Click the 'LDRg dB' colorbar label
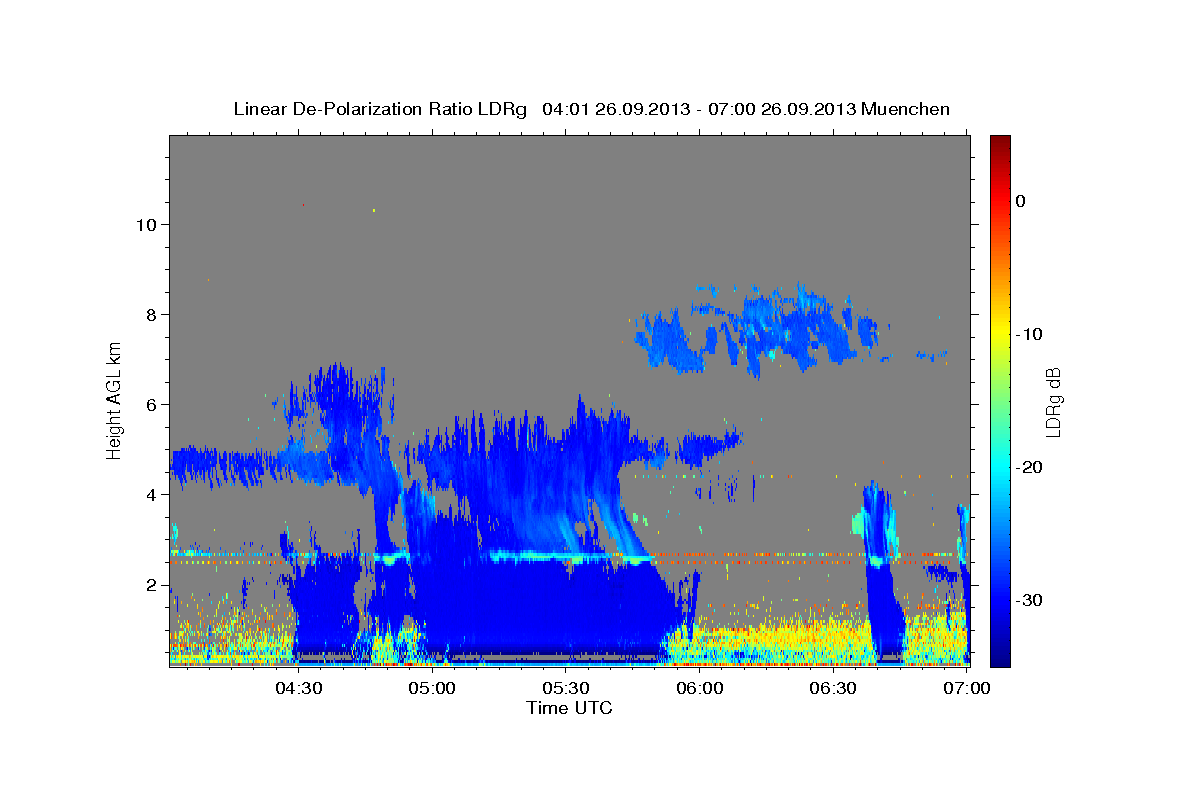The width and height of the screenshot is (1200, 800). [x=1052, y=402]
